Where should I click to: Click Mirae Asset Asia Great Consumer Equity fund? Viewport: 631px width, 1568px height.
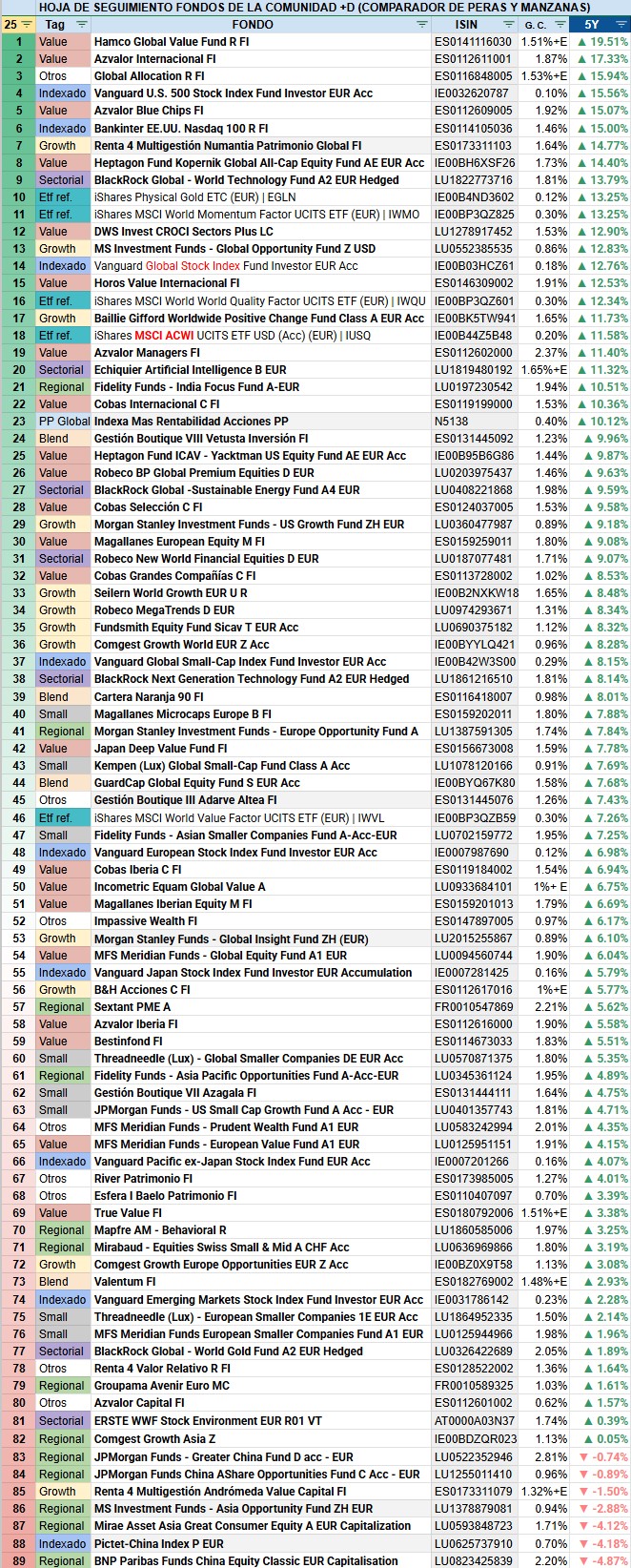click(261, 1526)
